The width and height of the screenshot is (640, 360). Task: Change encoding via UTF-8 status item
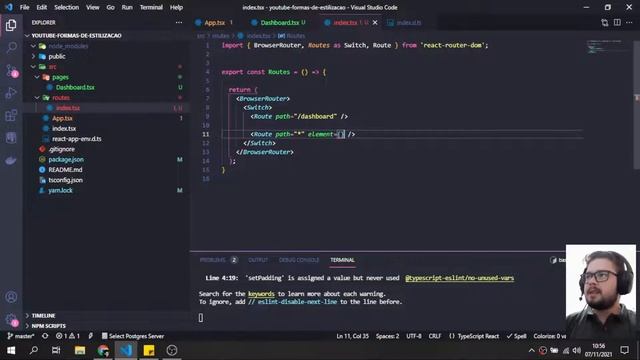pos(413,336)
